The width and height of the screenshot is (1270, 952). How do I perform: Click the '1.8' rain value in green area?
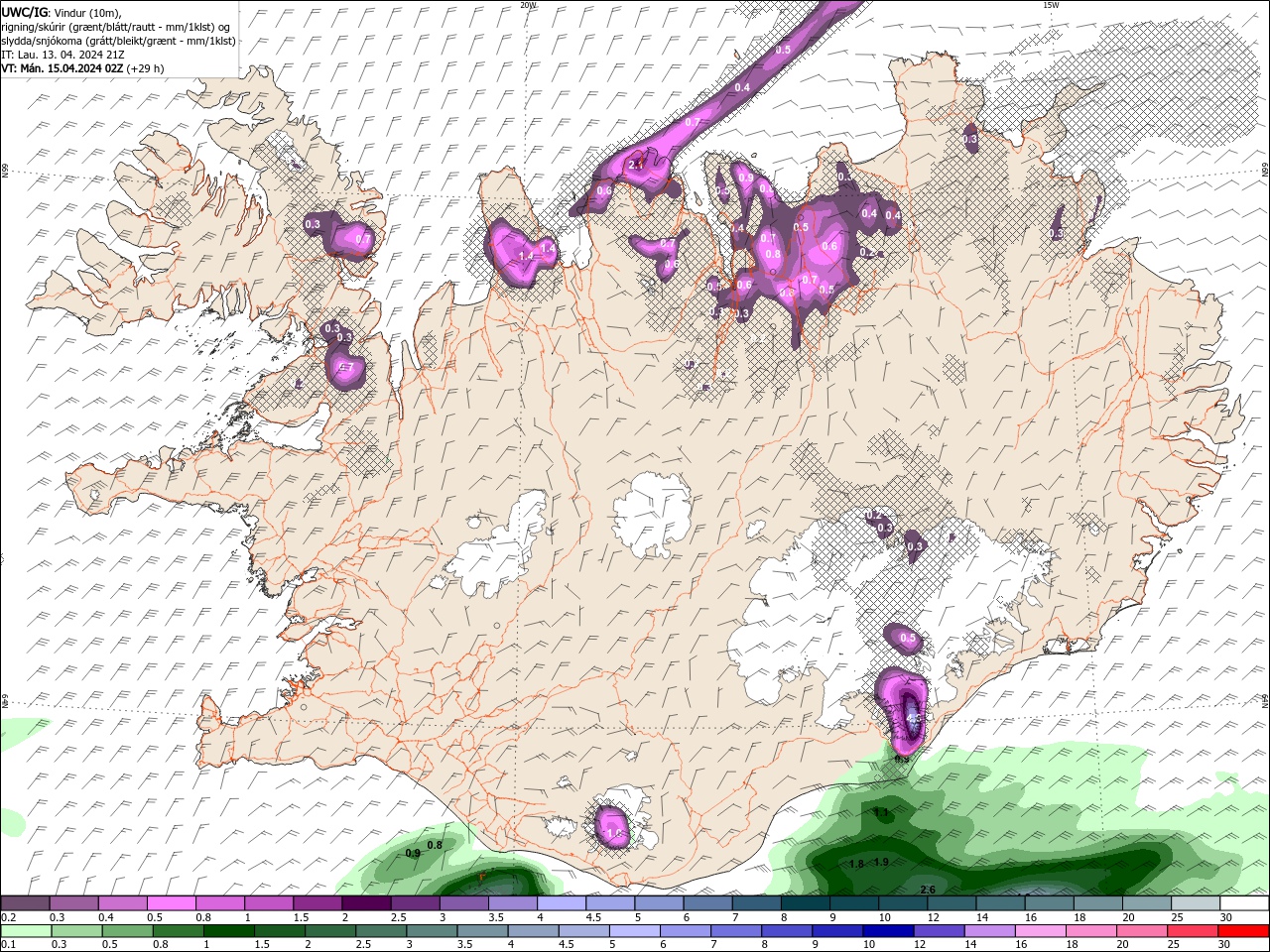857,864
